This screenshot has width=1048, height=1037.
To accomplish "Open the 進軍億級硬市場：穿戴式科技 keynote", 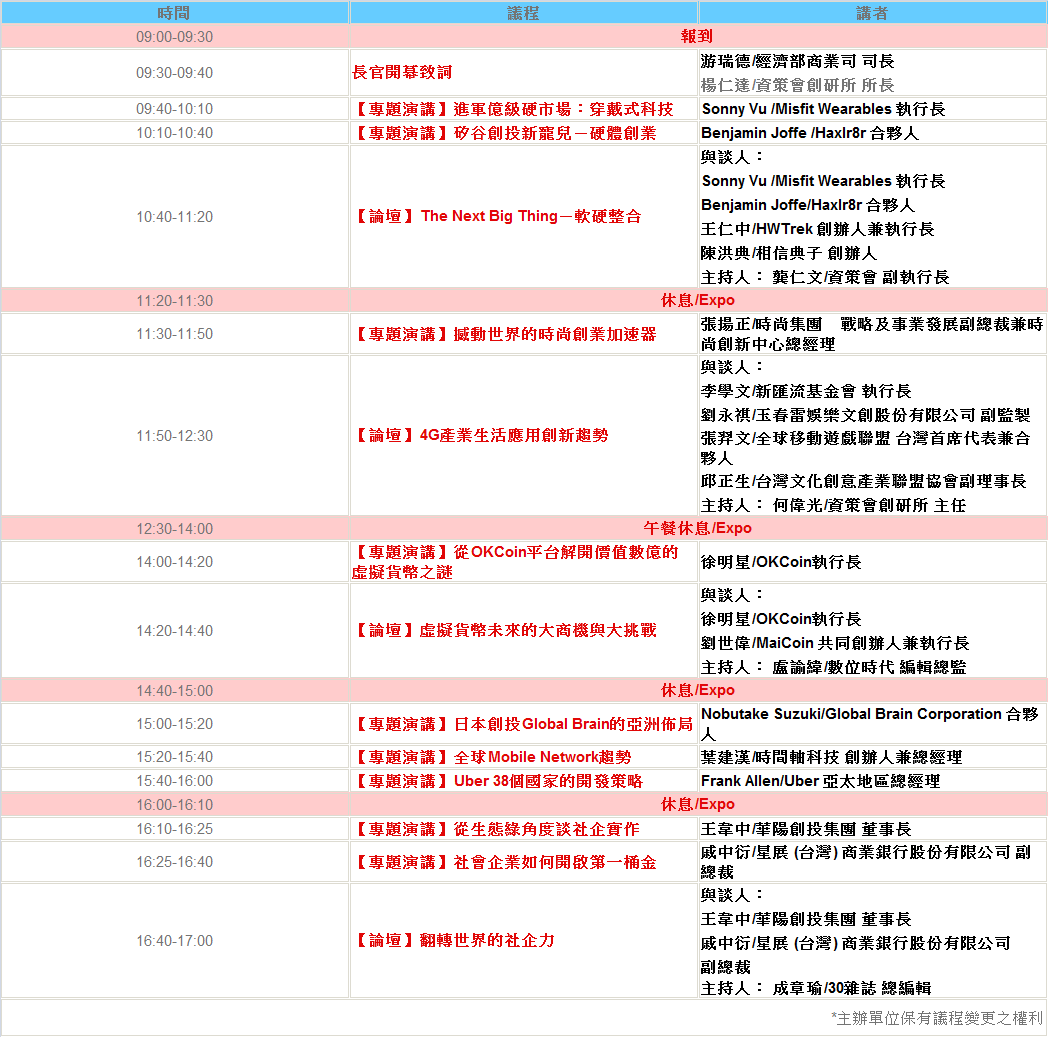I will (x=513, y=109).
